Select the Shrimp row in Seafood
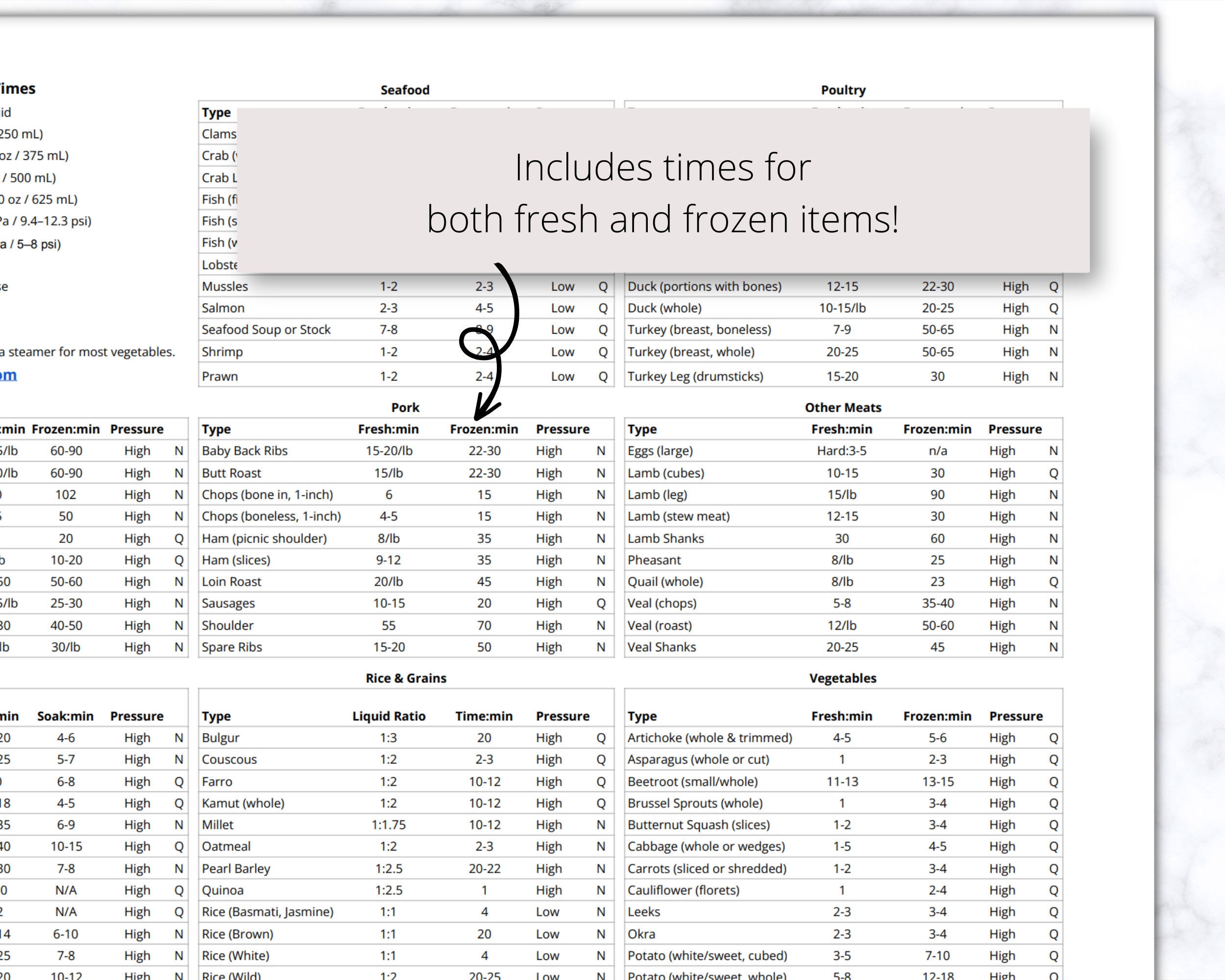 coord(221,352)
